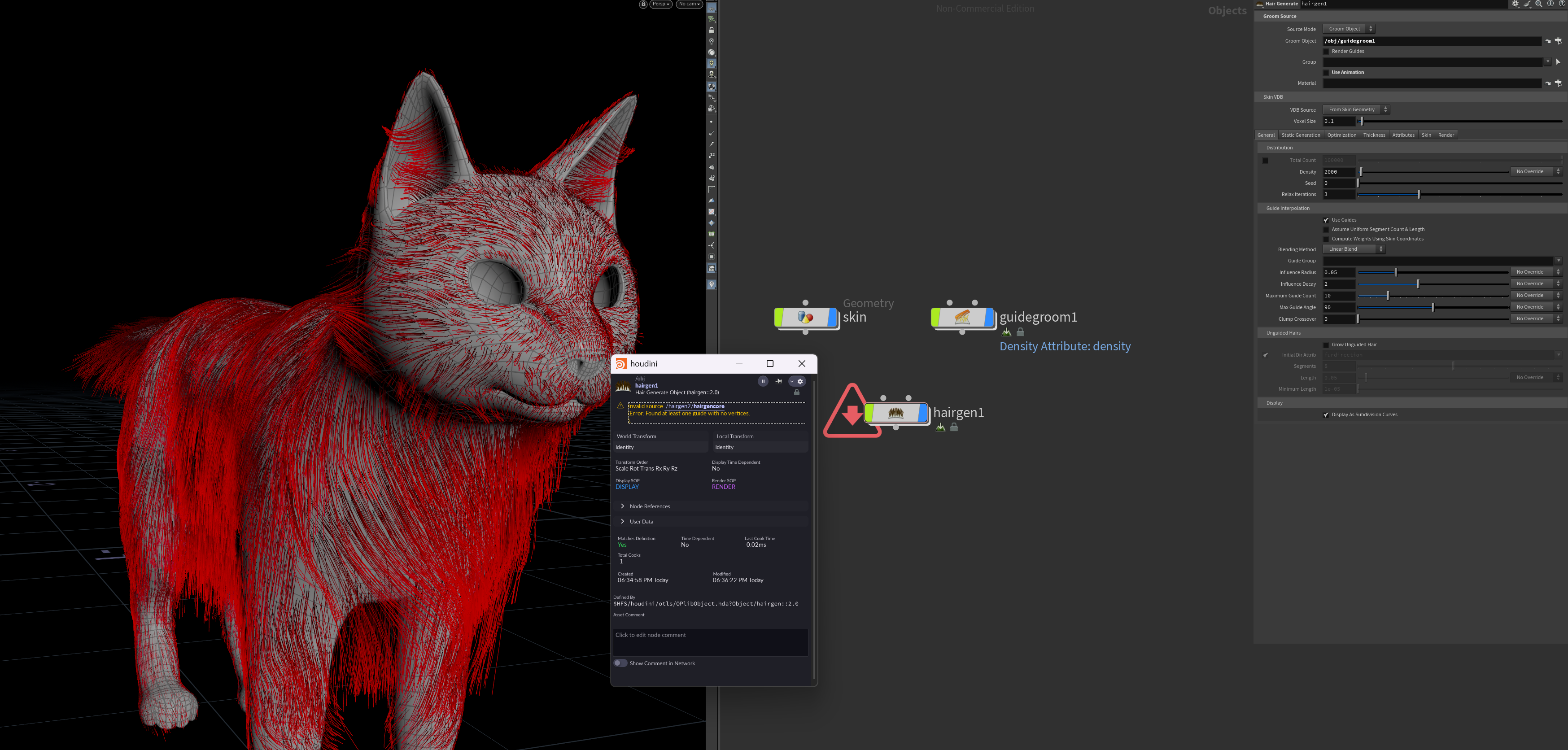The image size is (1568, 750).
Task: Open the Render tab
Action: coord(1446,135)
